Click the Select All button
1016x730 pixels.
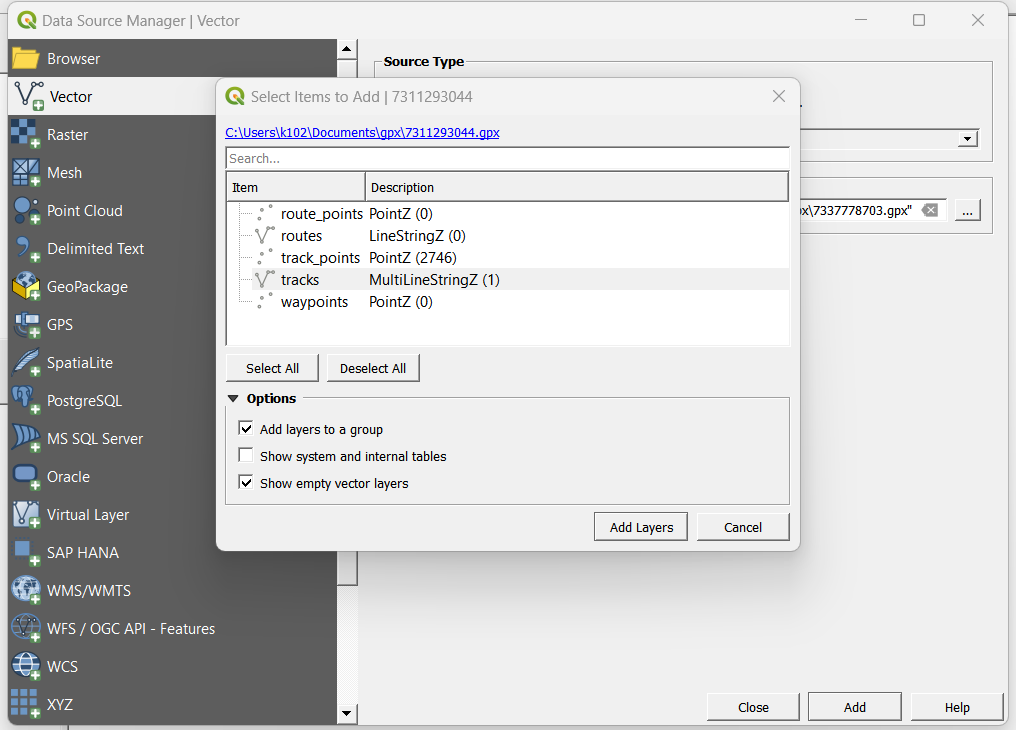coord(272,368)
